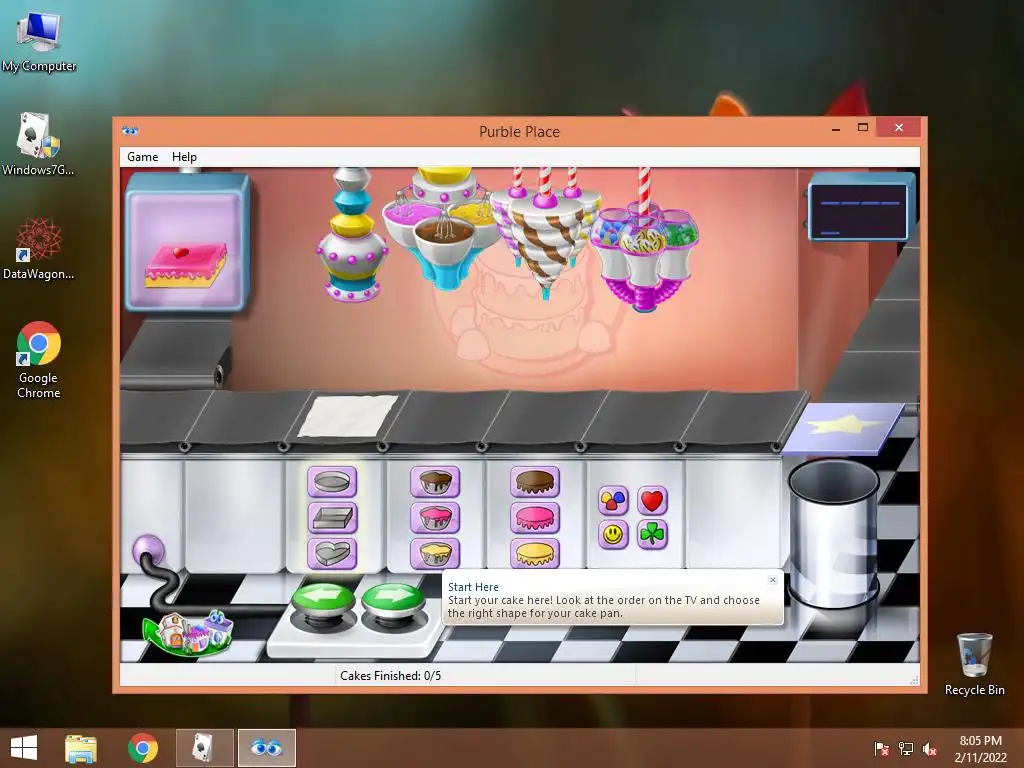Open the clock showing 8:05 PM
The width and height of the screenshot is (1024, 768).
(980, 749)
